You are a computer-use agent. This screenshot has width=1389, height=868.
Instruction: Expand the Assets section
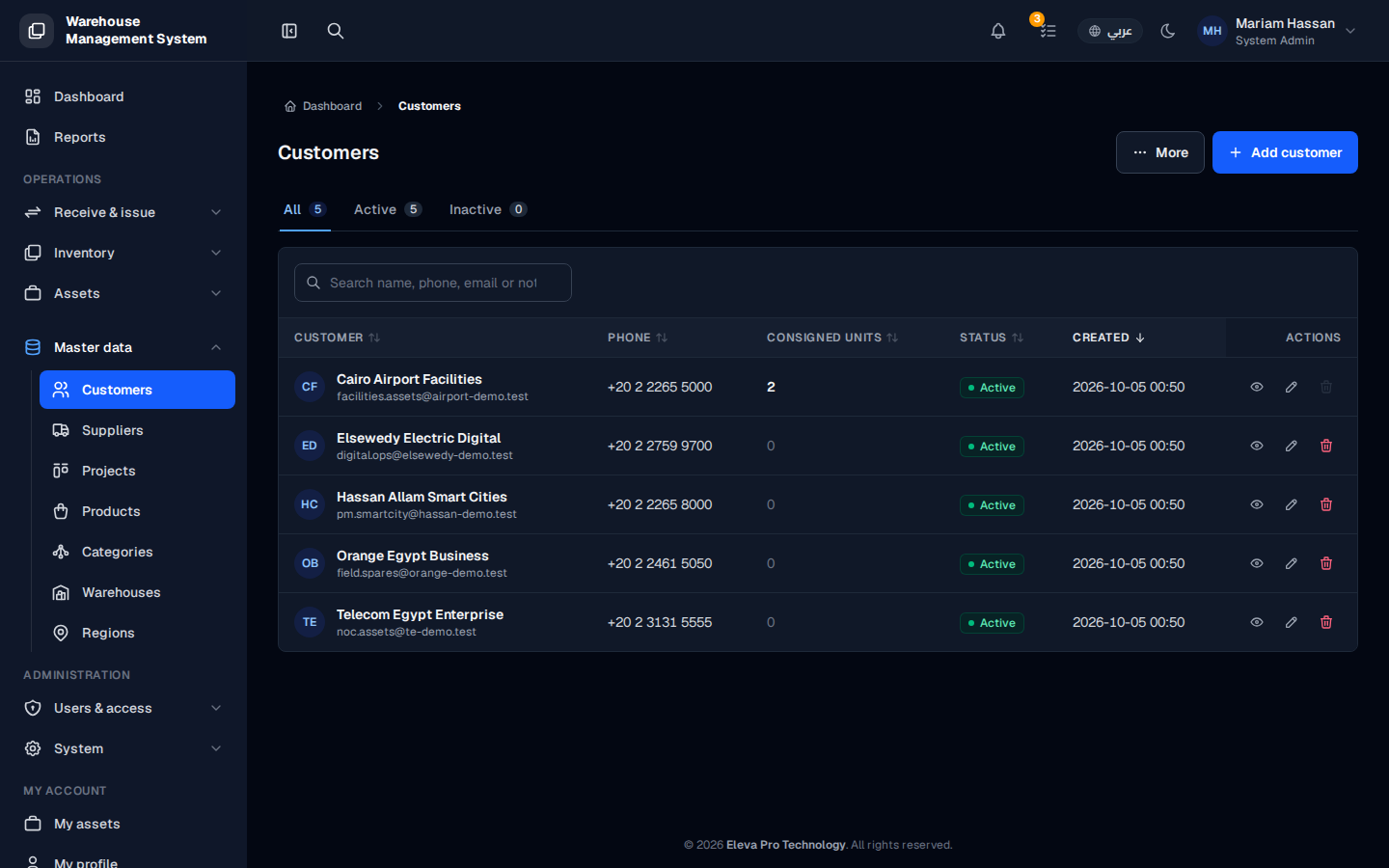[x=123, y=293]
